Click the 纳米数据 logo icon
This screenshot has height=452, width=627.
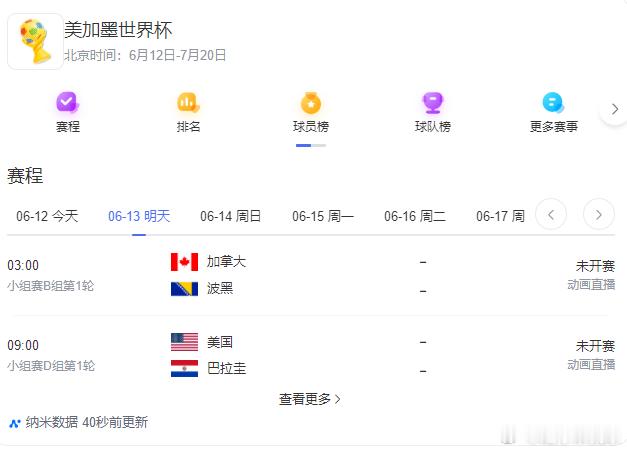point(15,423)
